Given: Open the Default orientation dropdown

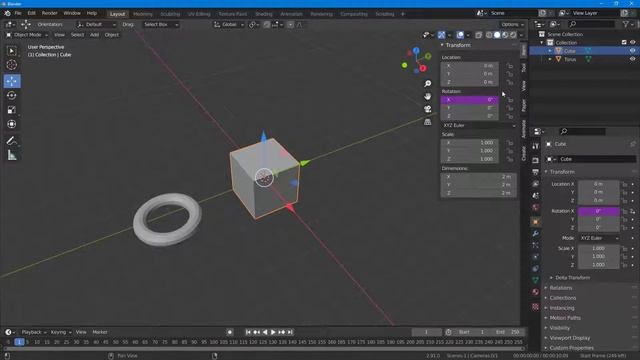Looking at the screenshot, I should (96, 24).
